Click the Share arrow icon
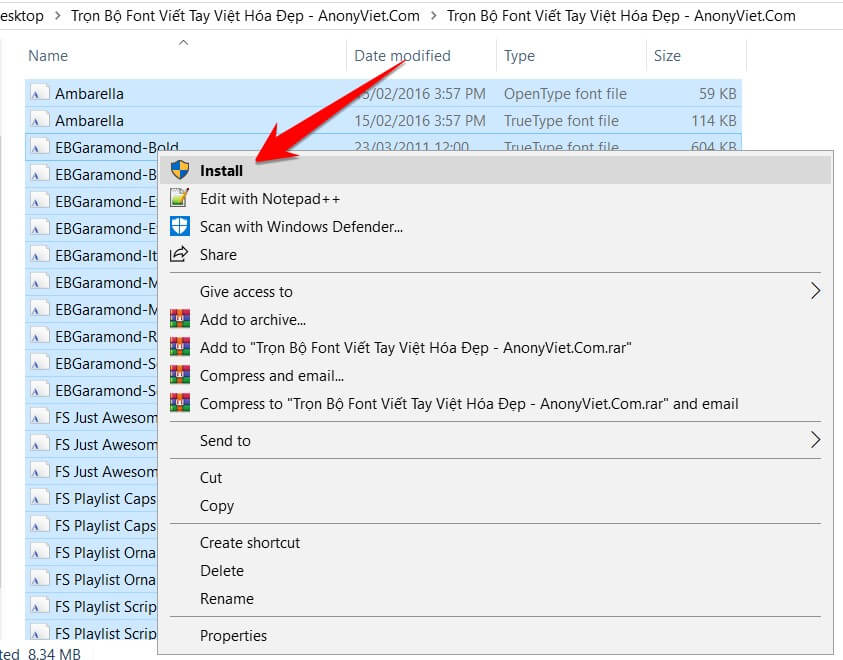The width and height of the screenshot is (843, 660). click(179, 254)
